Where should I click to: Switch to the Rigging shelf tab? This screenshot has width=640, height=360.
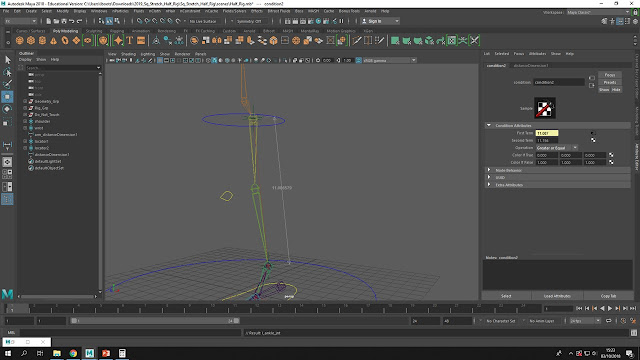click(x=117, y=31)
